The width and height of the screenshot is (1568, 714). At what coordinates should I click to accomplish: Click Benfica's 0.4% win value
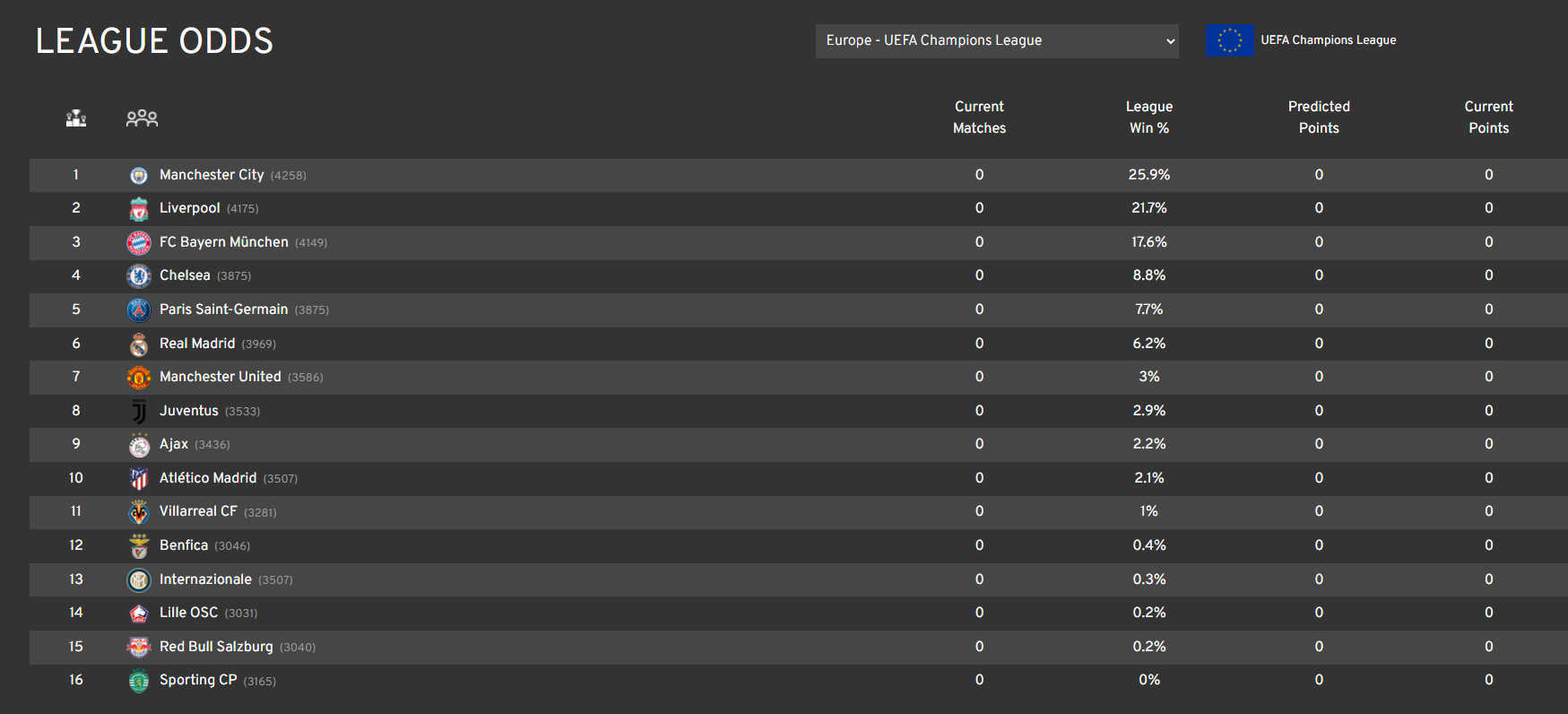1149,545
